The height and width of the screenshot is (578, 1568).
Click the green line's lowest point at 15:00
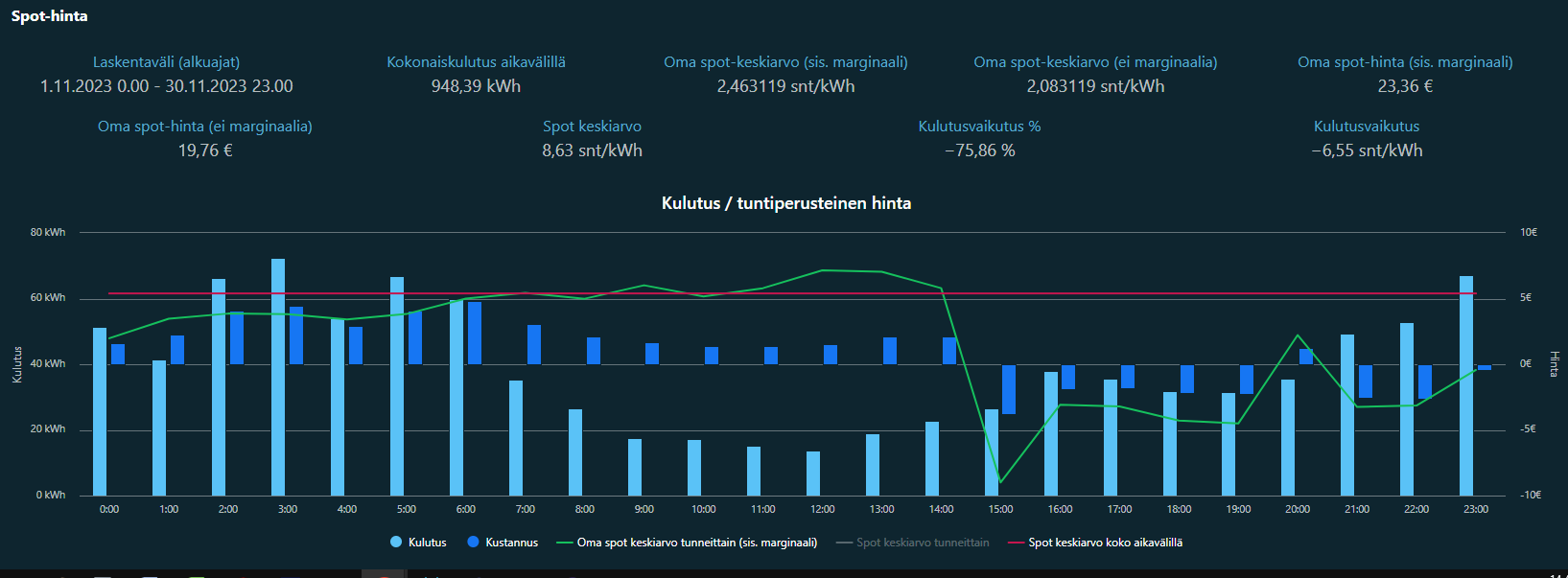(x=1000, y=482)
